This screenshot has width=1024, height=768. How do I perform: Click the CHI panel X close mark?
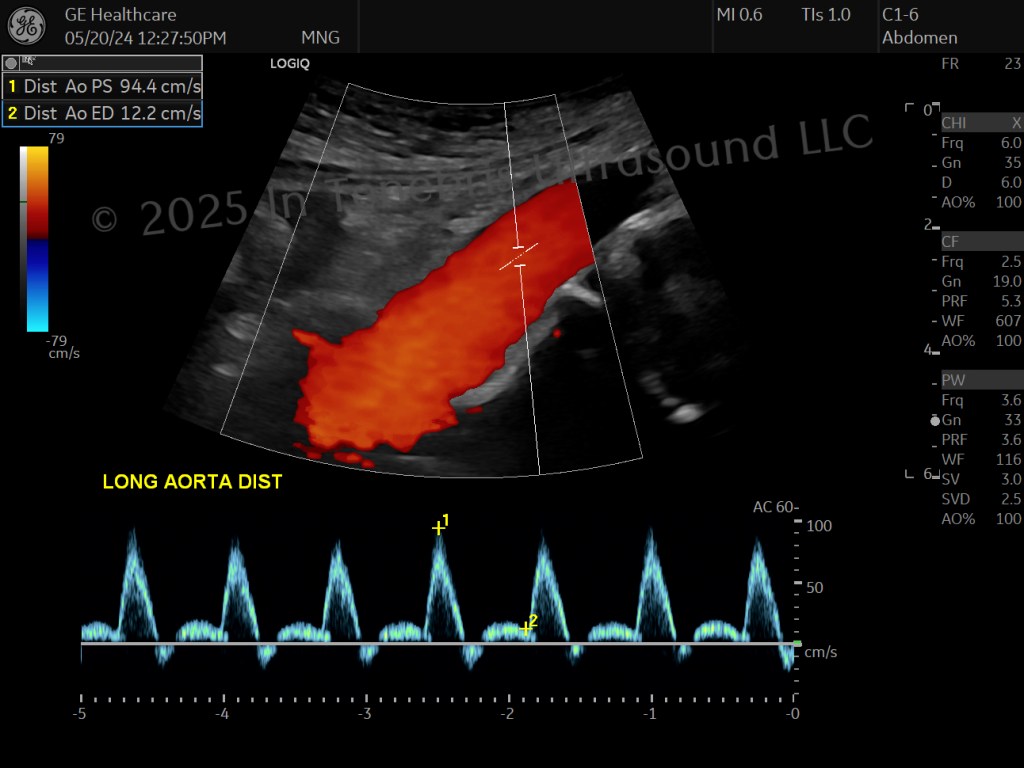click(x=1016, y=123)
